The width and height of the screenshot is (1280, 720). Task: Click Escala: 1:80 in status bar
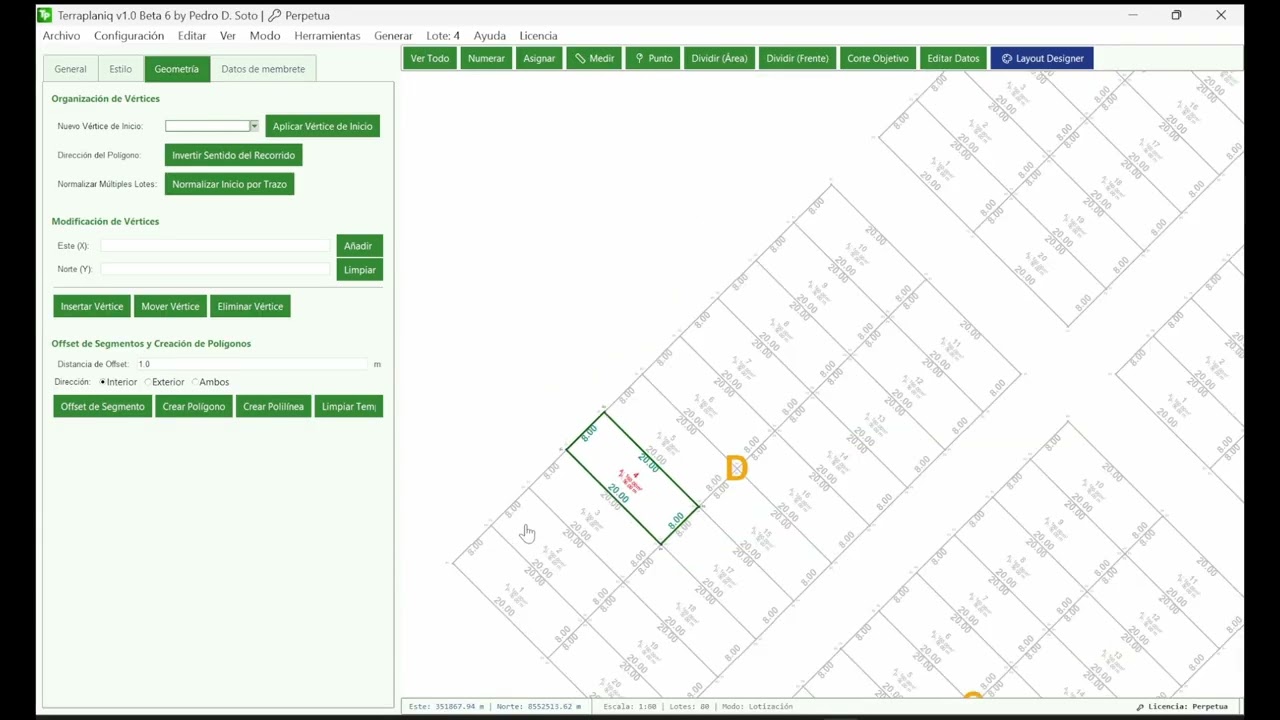pos(630,706)
